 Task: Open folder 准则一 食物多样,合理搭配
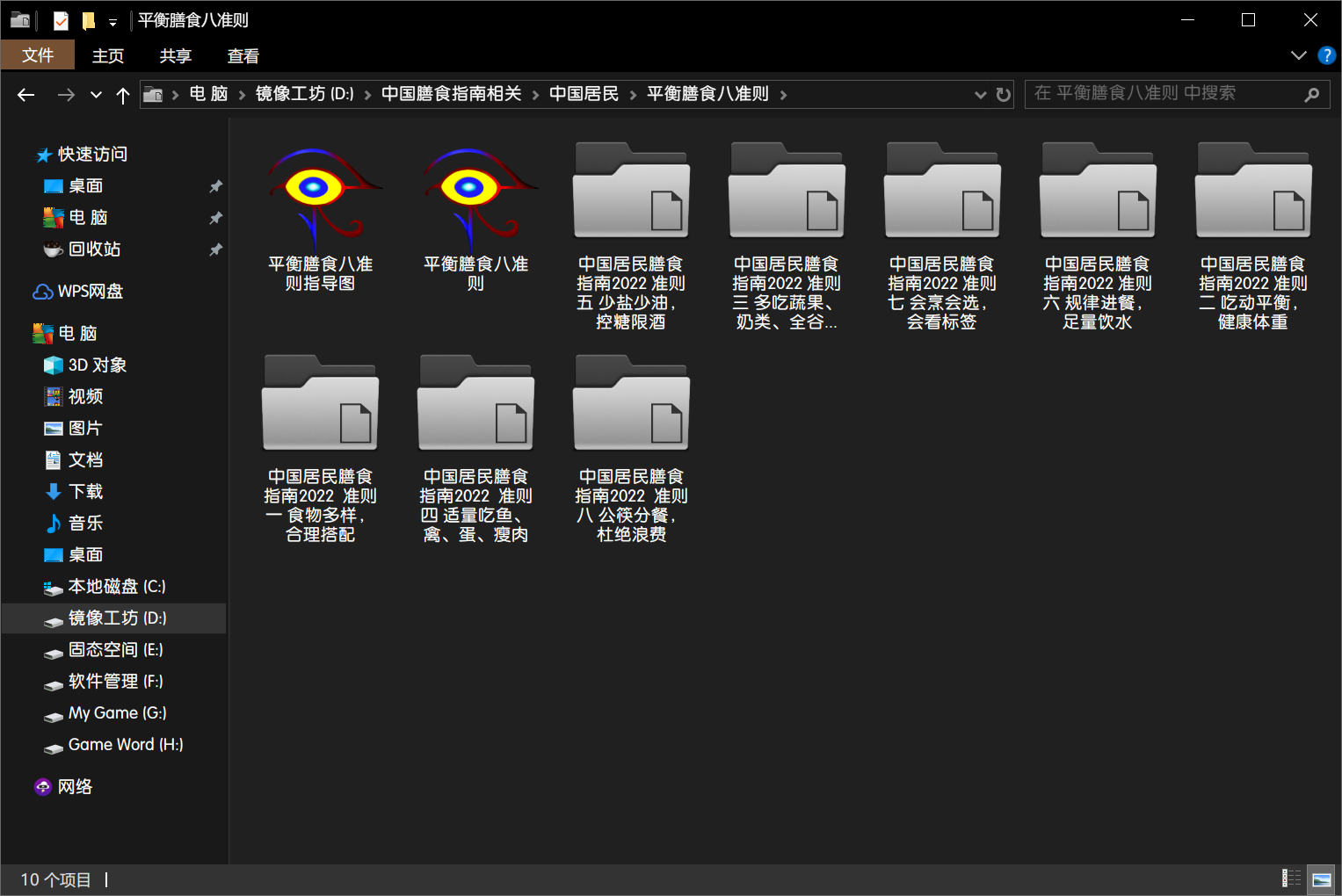[321, 448]
